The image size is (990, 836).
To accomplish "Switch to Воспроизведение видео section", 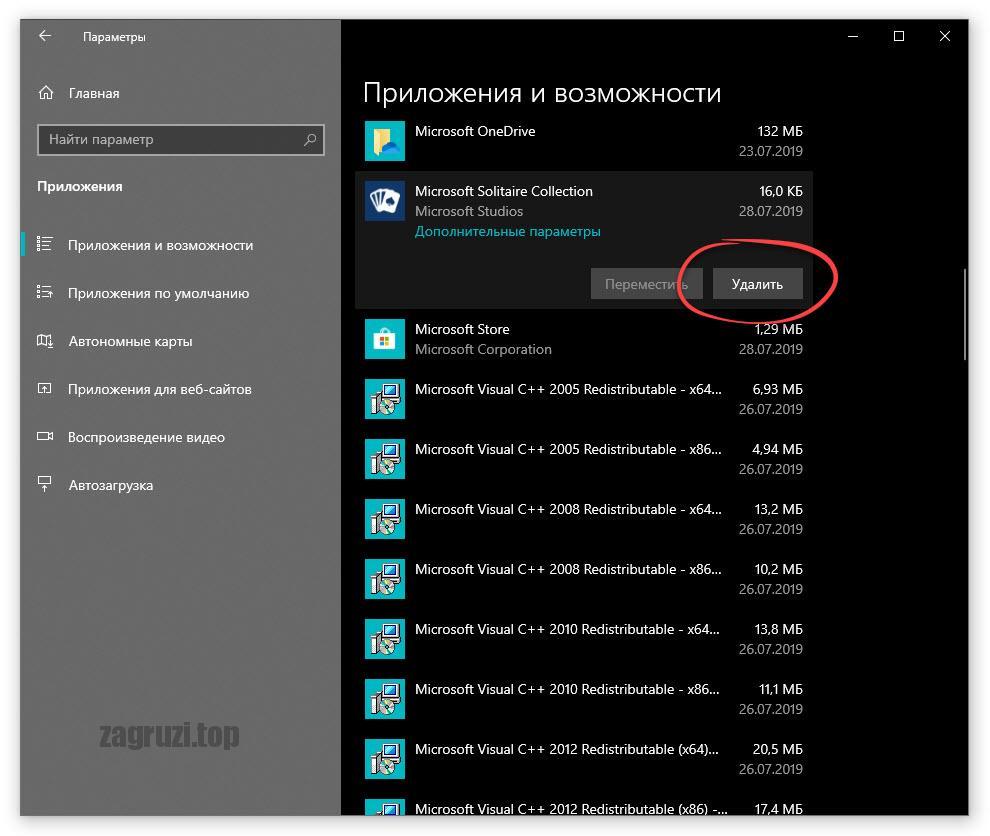I will 146,437.
